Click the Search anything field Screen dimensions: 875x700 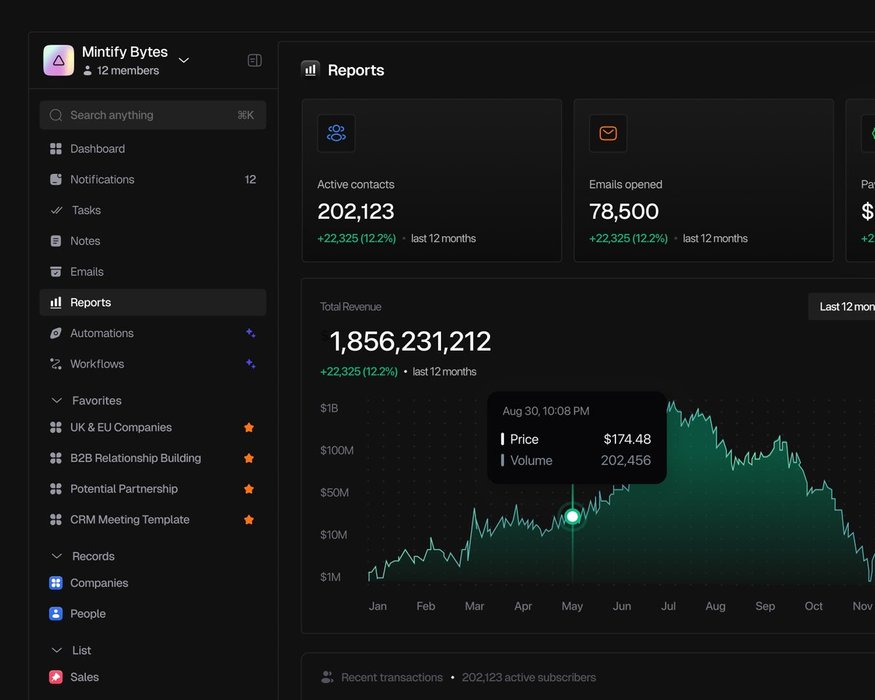tap(152, 115)
